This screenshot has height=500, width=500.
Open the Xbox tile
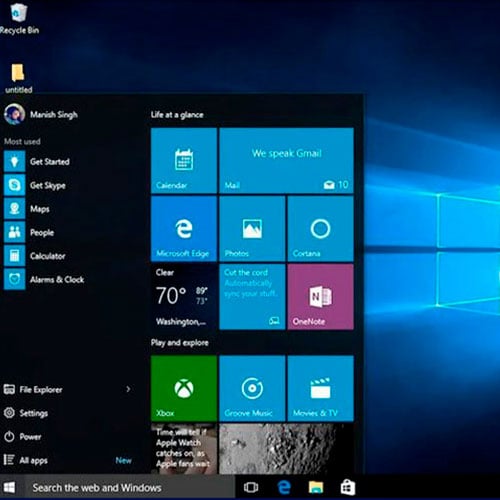click(x=184, y=388)
